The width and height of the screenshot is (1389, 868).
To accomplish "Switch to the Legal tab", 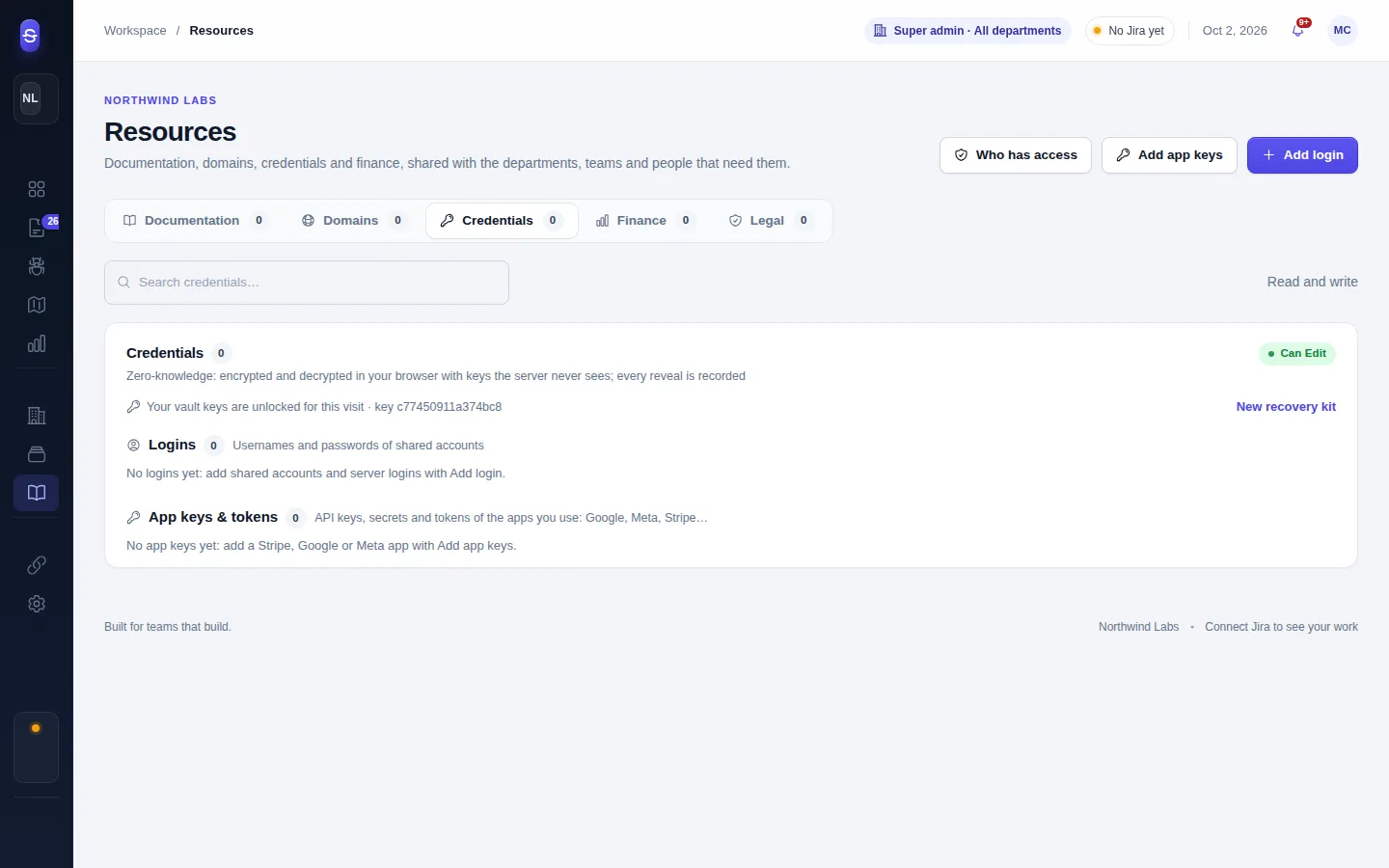I will [x=771, y=221].
